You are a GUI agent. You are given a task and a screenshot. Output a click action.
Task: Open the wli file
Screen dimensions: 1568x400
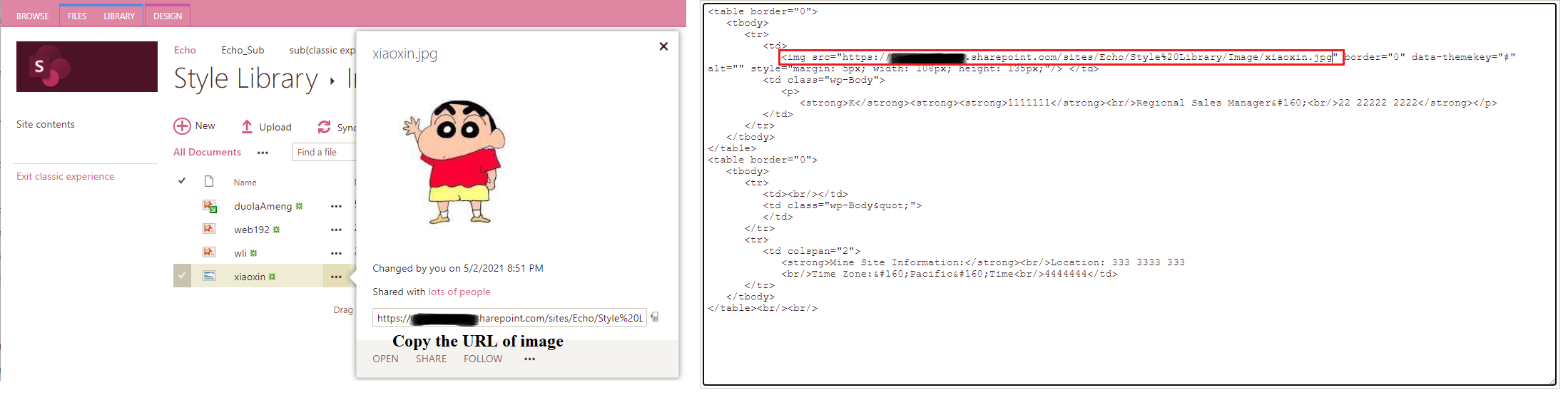pyautogui.click(x=240, y=253)
